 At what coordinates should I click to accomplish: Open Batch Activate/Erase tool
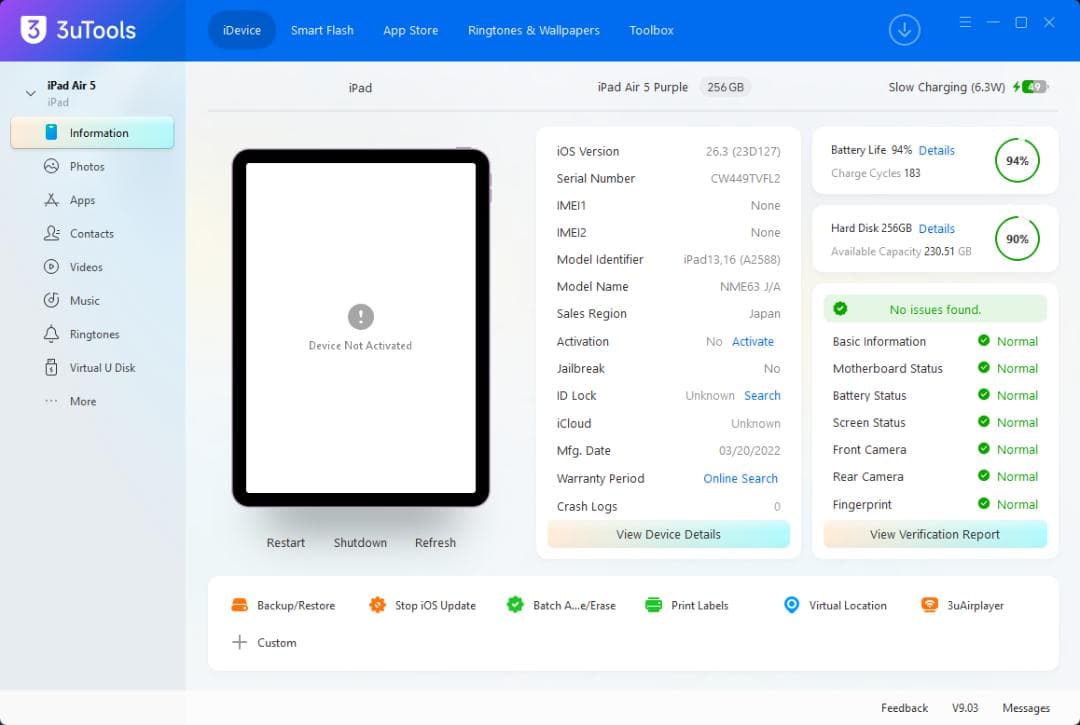515,605
